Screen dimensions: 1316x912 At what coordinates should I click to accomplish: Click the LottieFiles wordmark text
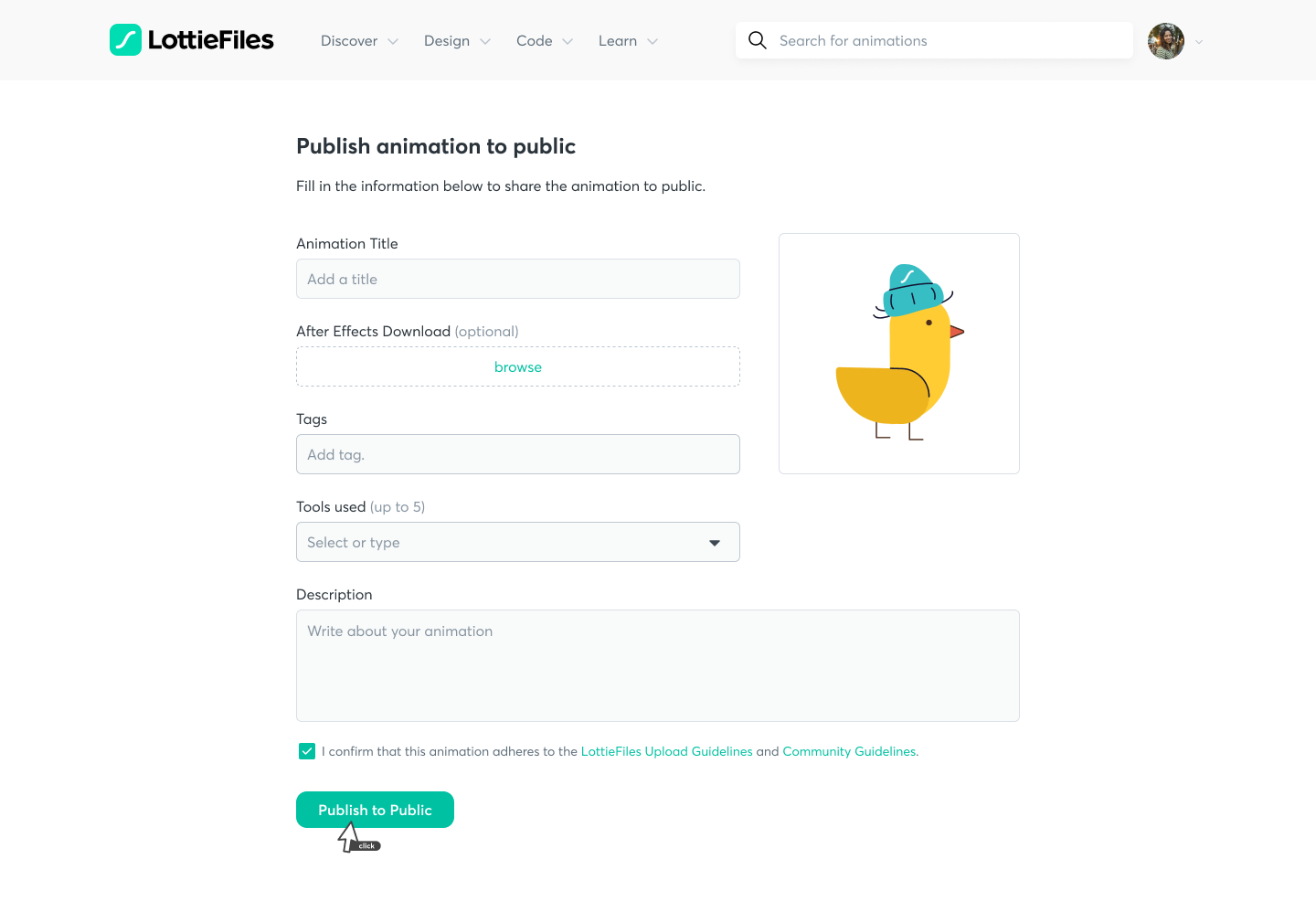(211, 40)
